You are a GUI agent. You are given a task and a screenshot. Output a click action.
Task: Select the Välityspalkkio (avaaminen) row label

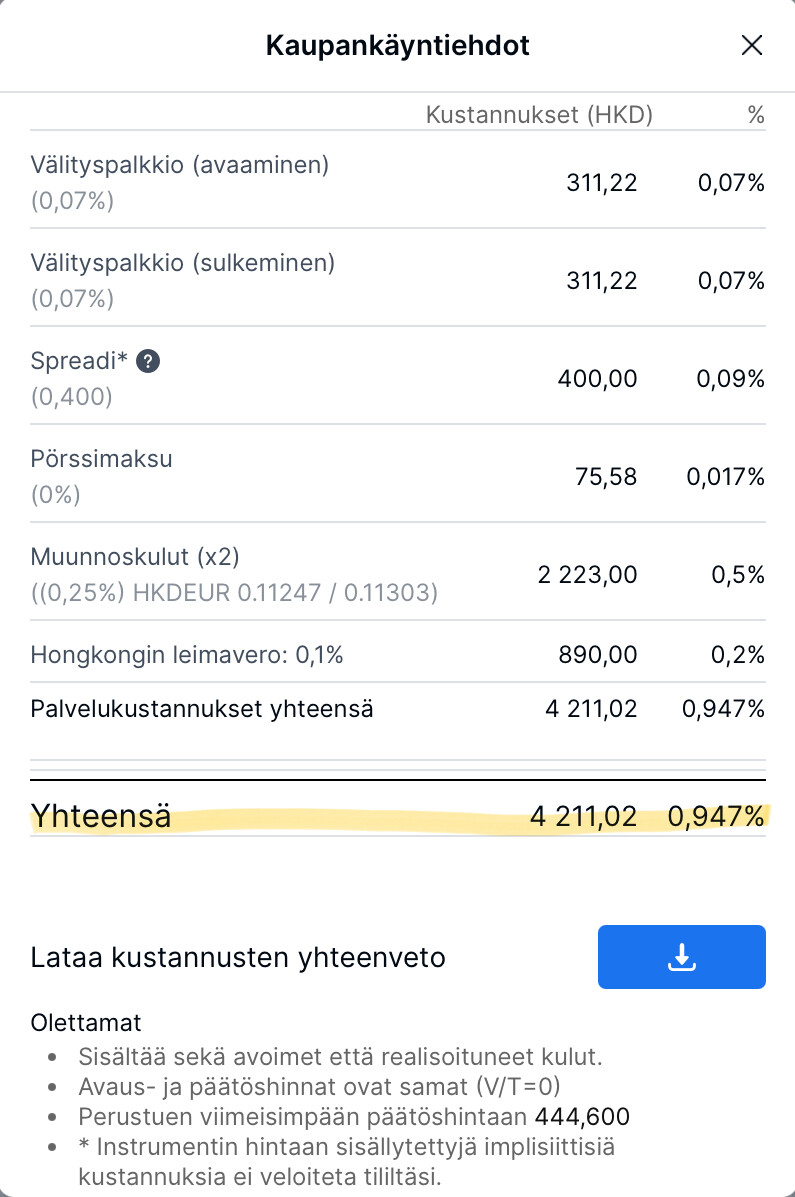click(x=180, y=165)
